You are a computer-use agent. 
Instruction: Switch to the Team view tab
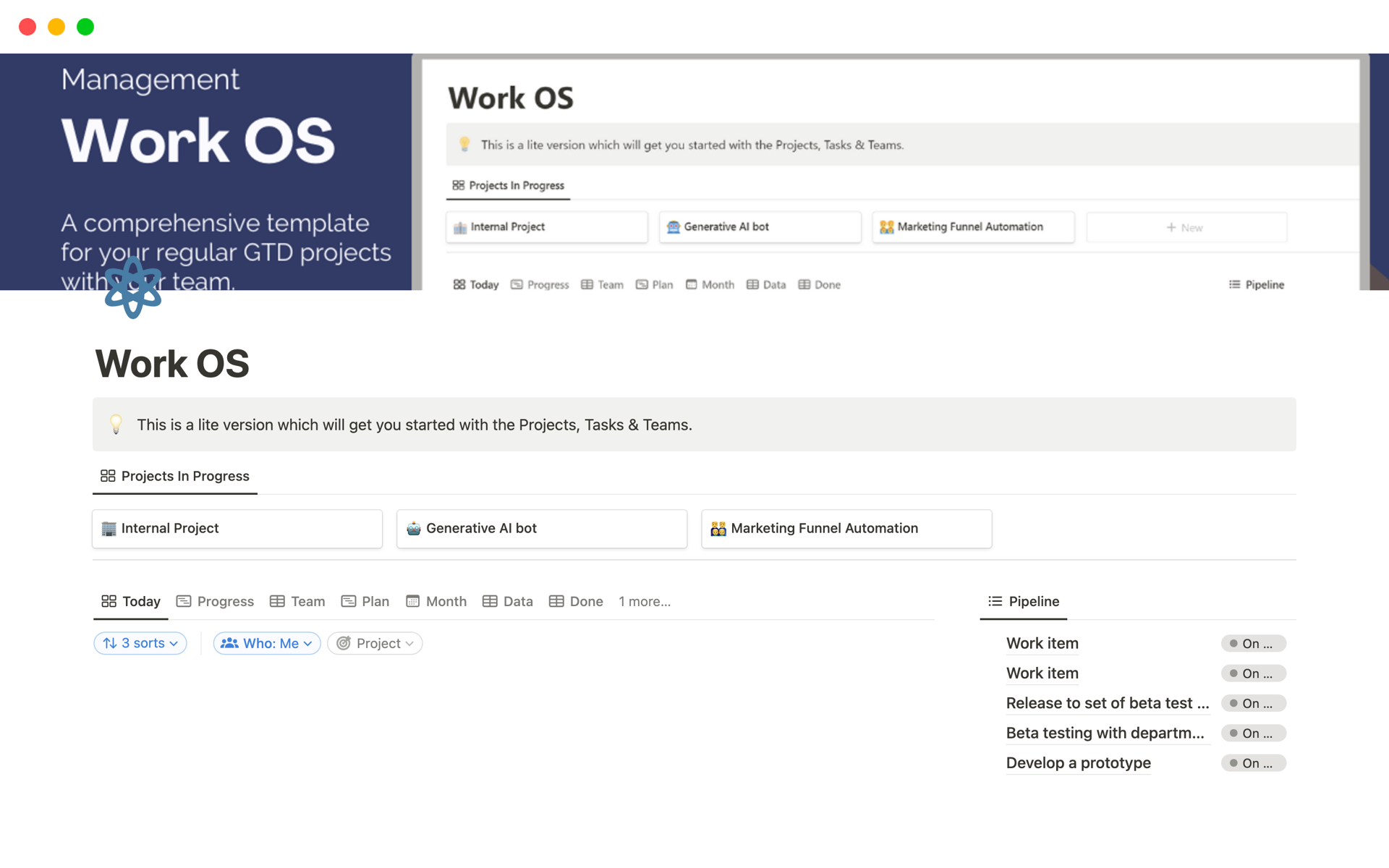297,601
